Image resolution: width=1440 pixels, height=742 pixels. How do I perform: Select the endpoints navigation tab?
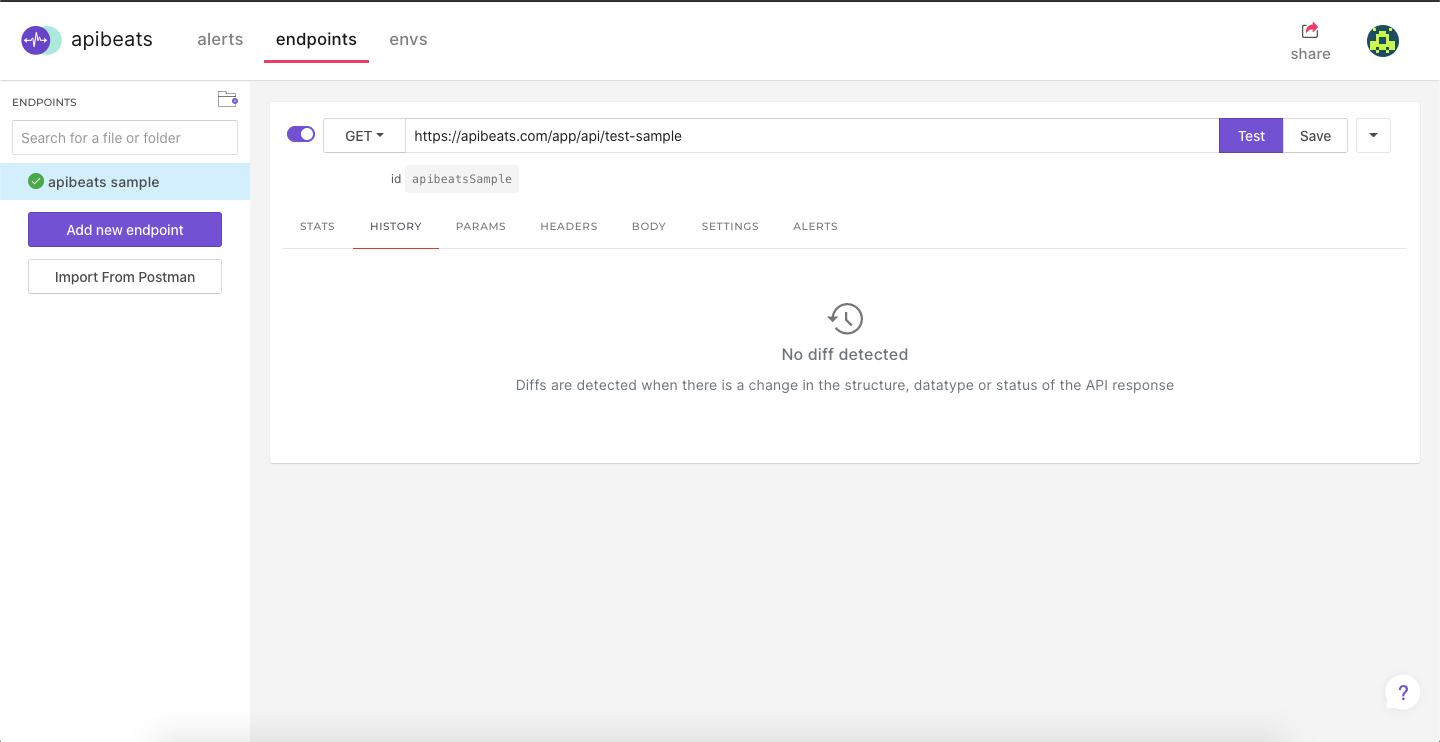click(x=316, y=40)
